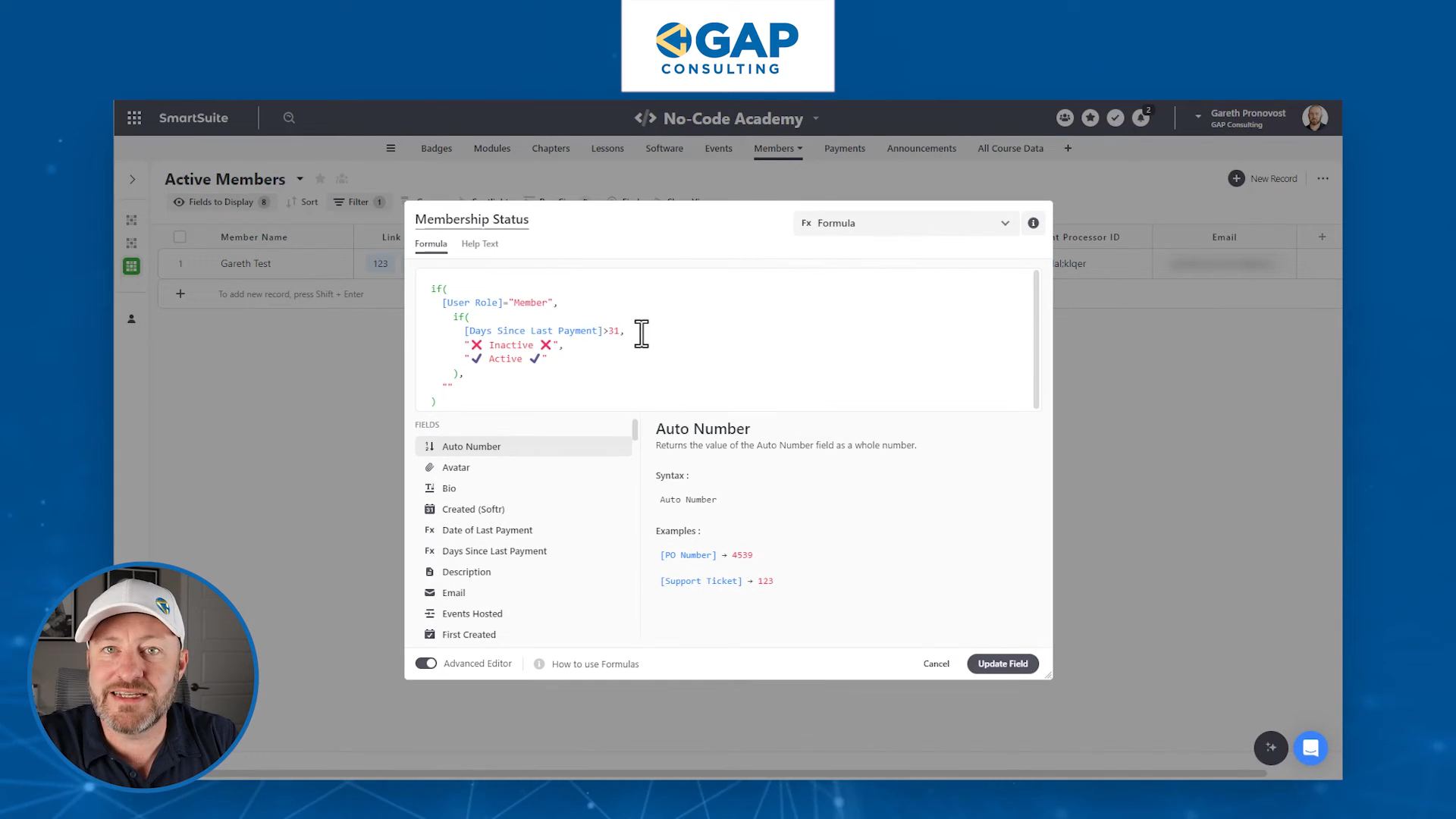Switch to the Help Text tab
Screen dimensions: 1456x819
click(479, 243)
